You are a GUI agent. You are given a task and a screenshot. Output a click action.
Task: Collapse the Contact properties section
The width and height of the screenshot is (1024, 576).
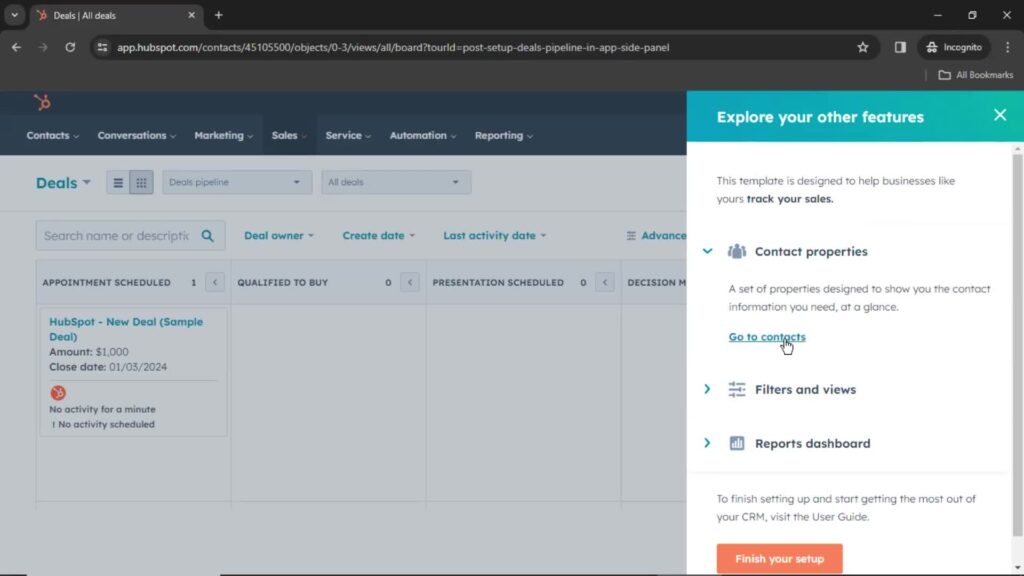click(x=707, y=251)
